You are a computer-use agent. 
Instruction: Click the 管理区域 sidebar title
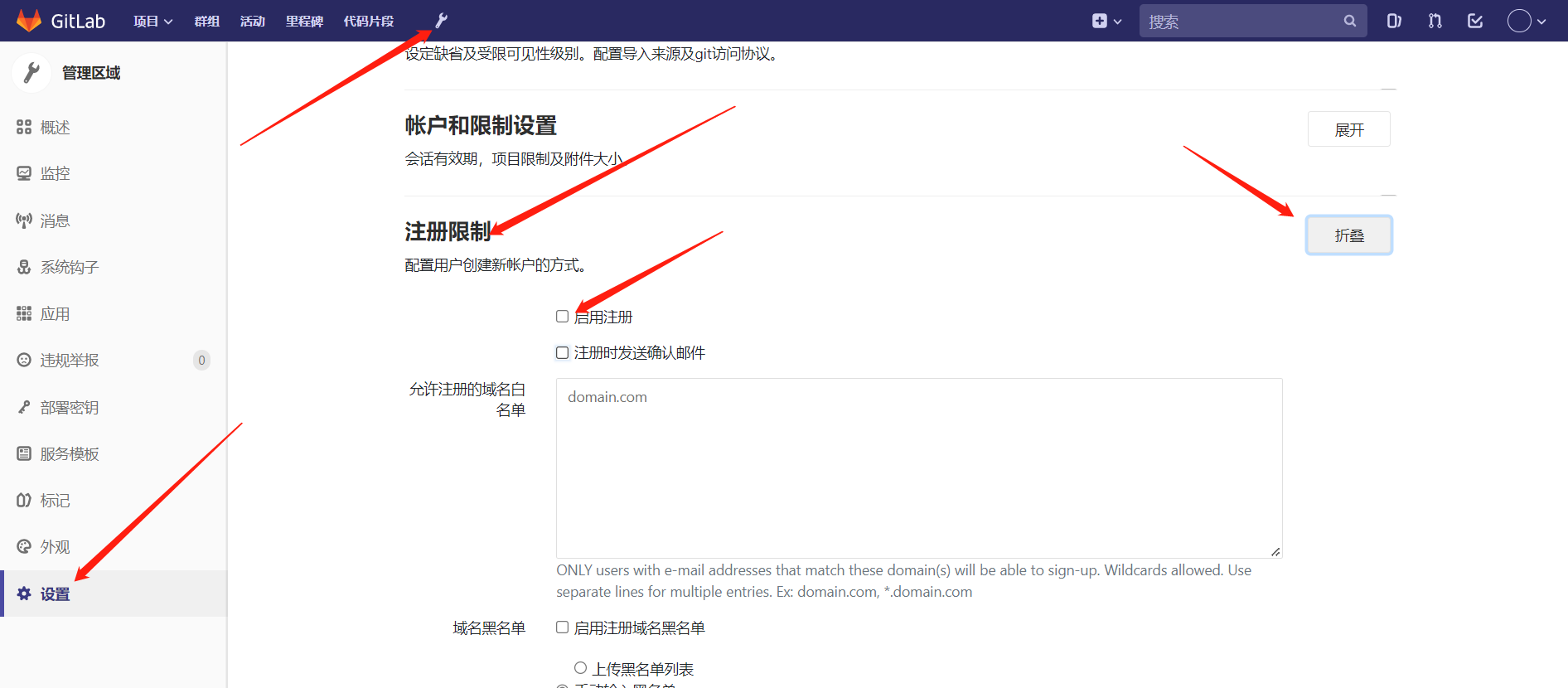coord(91,73)
